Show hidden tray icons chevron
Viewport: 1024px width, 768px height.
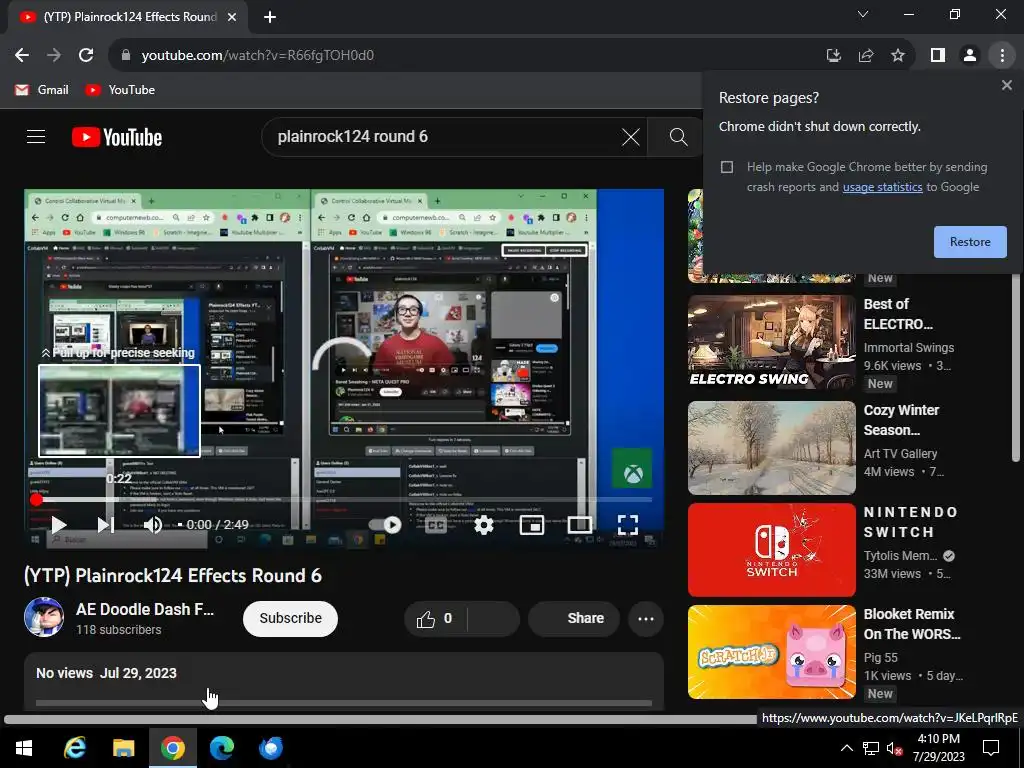846,748
